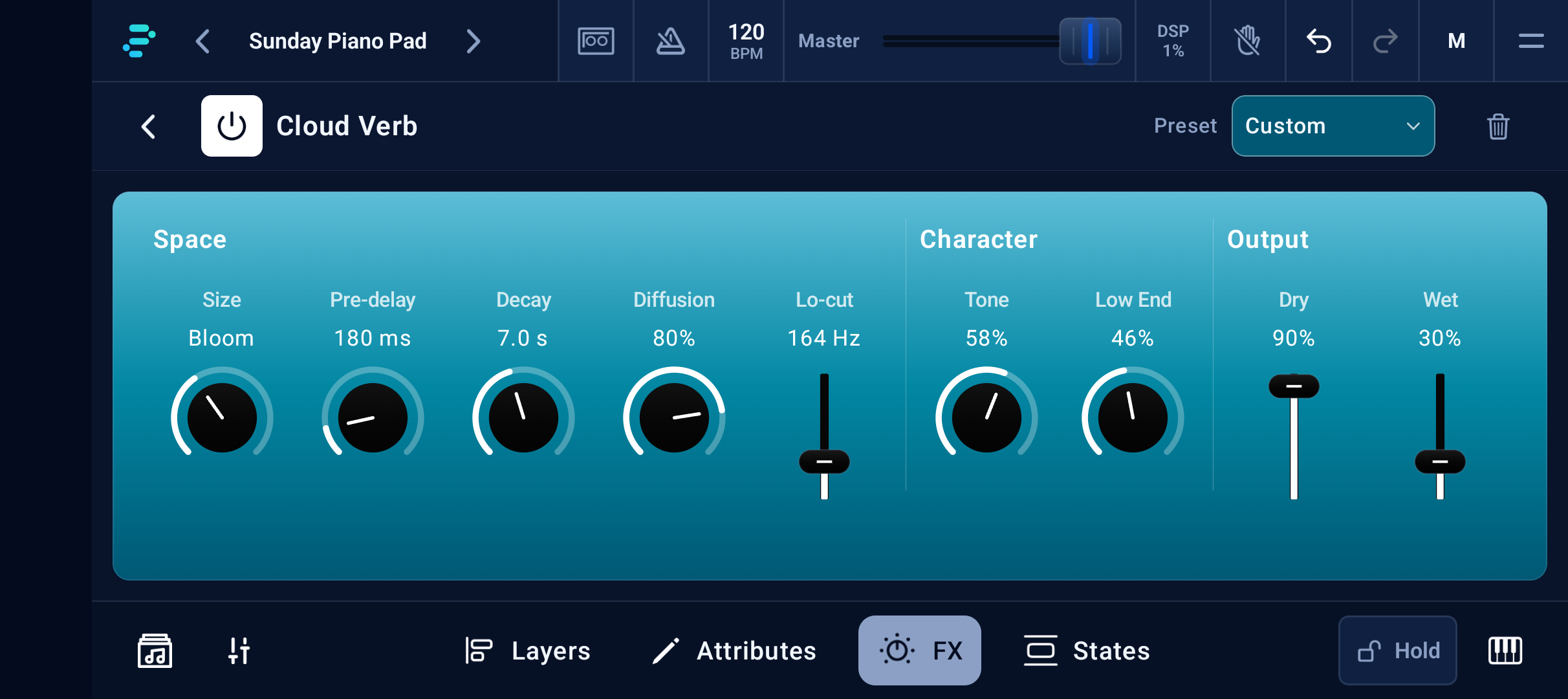Click the Bloom size value
1568x699 pixels.
(221, 338)
